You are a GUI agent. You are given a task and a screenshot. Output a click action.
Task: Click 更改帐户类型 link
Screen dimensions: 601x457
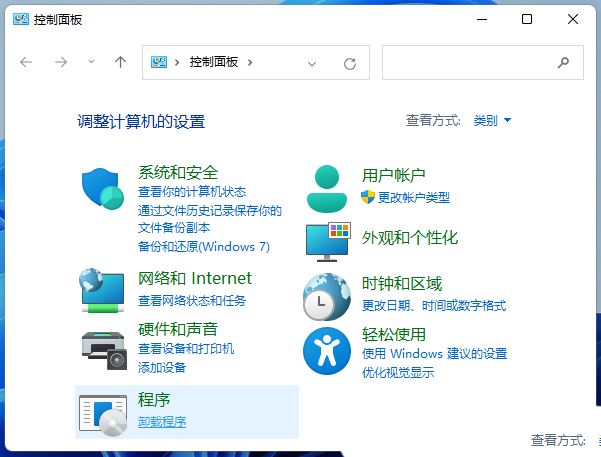pos(414,197)
